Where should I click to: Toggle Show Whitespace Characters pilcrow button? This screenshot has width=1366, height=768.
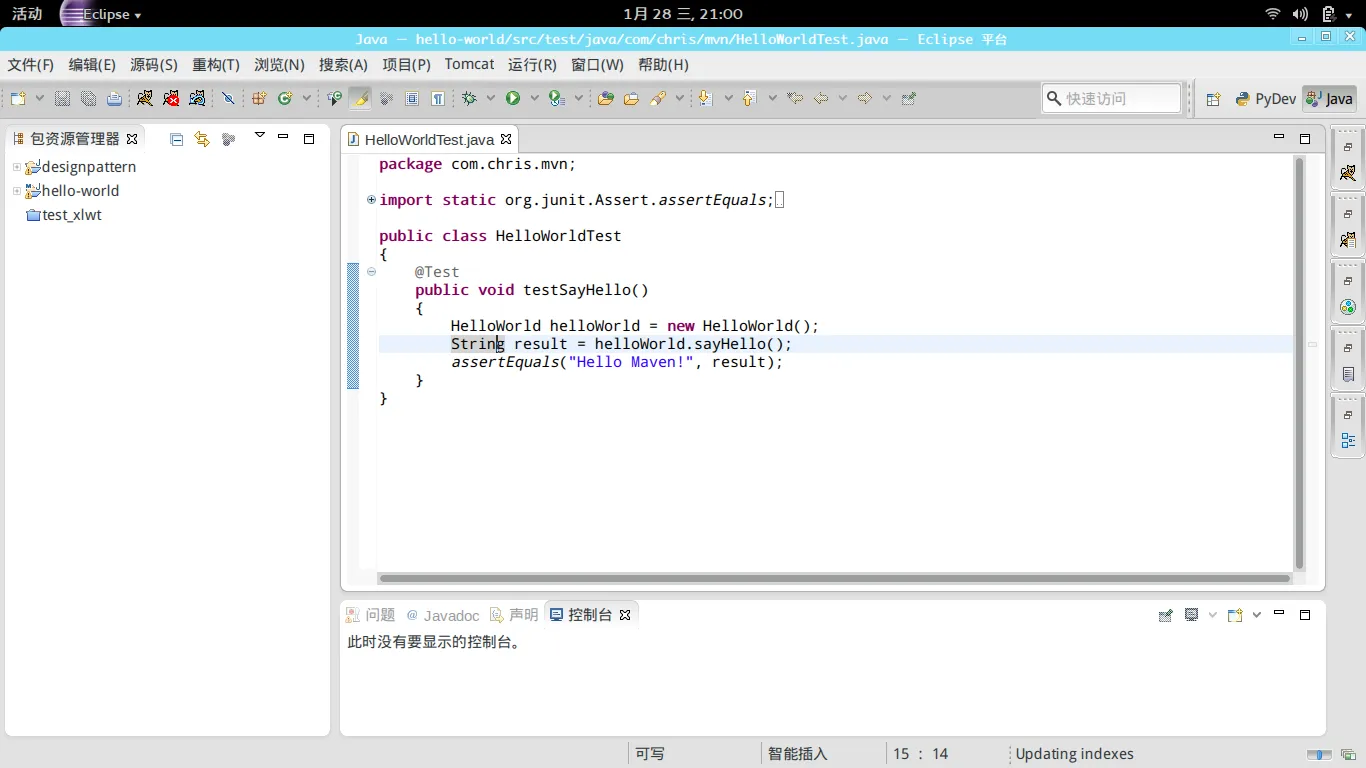[438, 98]
